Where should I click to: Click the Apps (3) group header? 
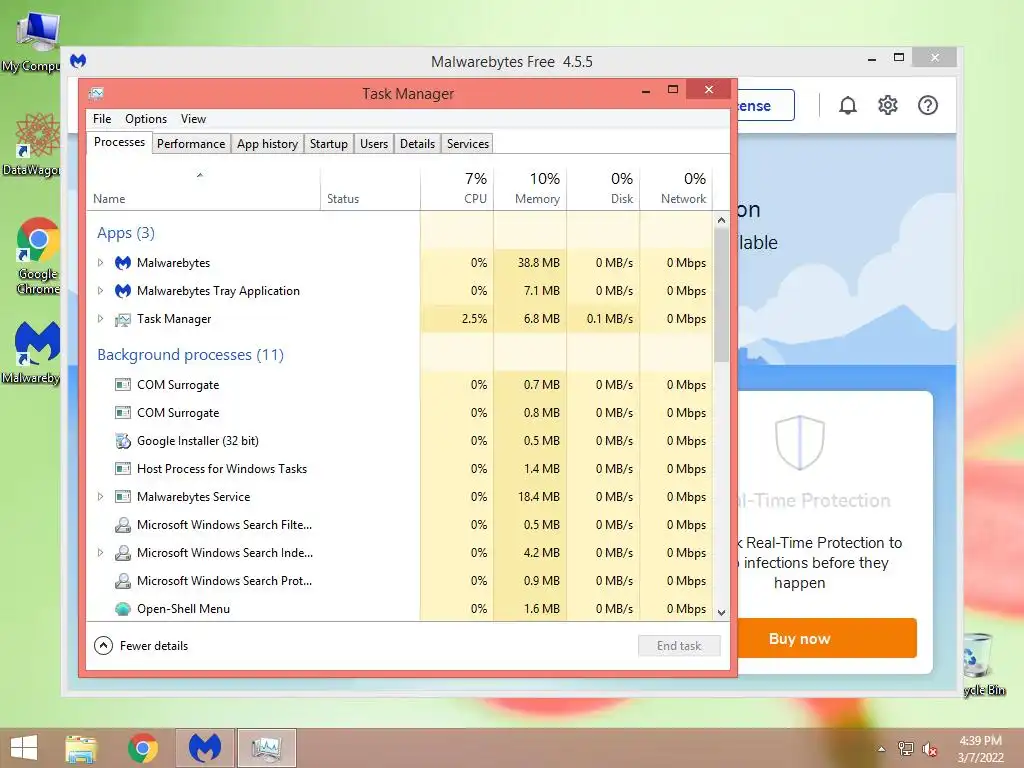(125, 233)
